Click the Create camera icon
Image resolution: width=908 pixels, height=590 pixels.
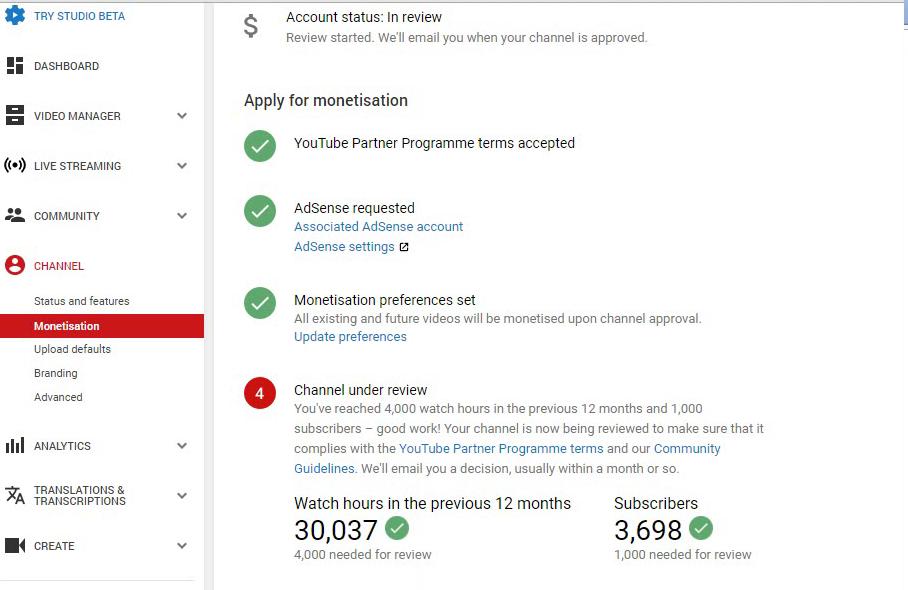(x=14, y=545)
